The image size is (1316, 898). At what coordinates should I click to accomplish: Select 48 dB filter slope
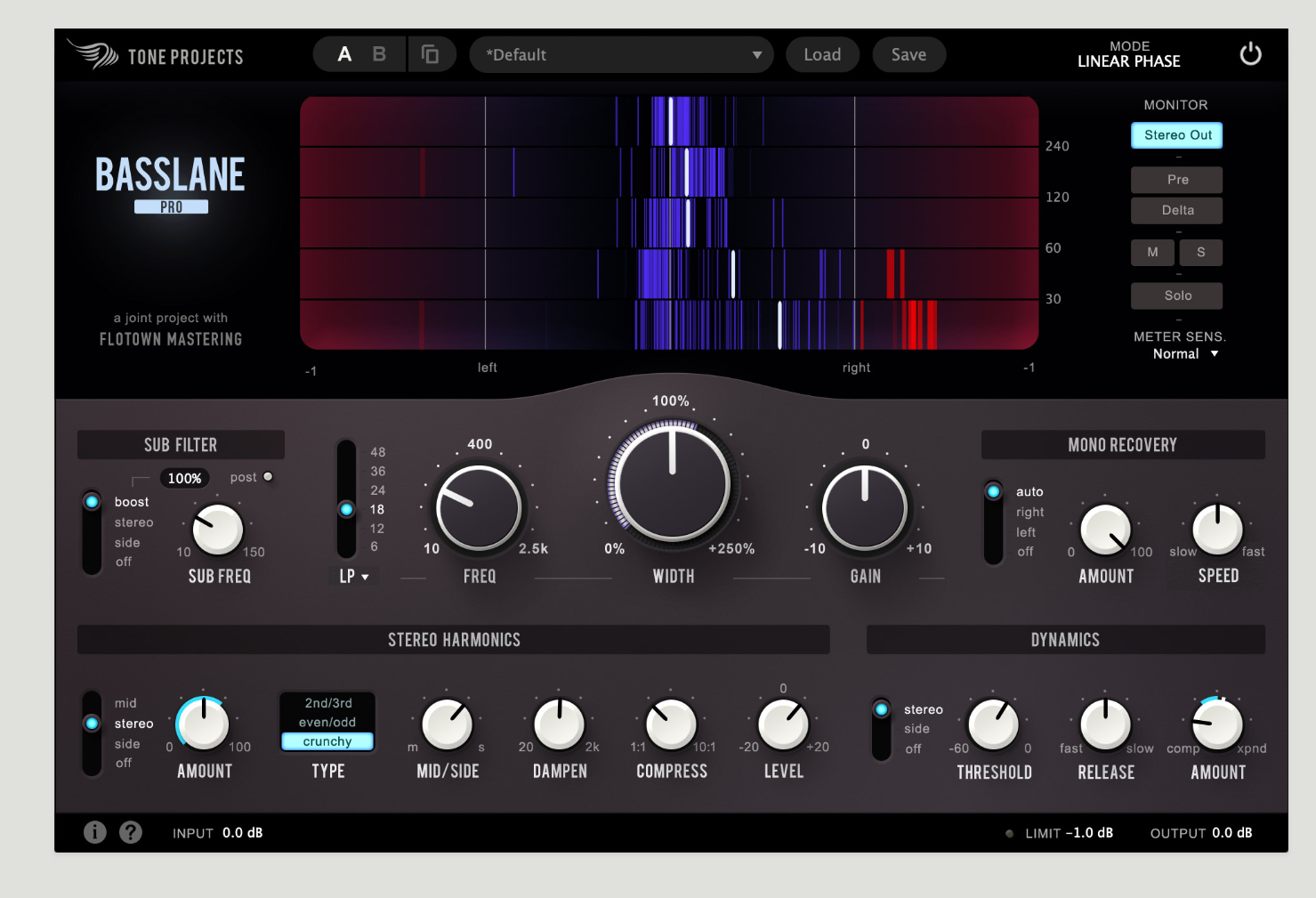coord(378,452)
